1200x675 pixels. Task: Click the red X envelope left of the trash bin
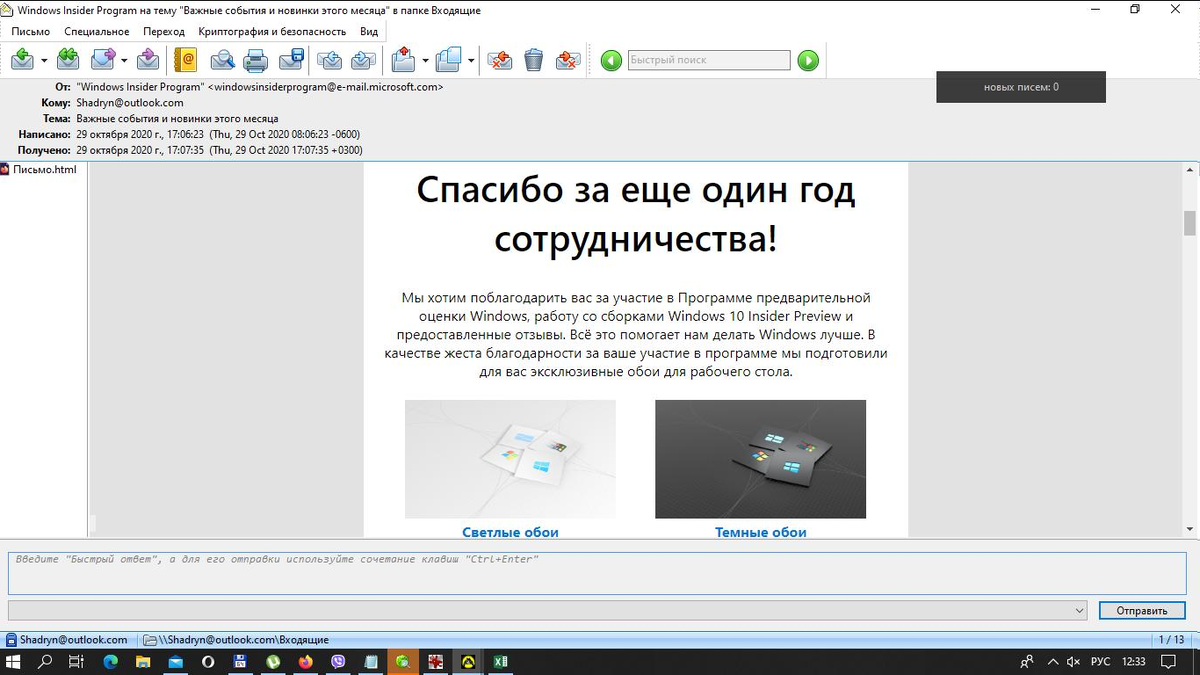pos(499,60)
